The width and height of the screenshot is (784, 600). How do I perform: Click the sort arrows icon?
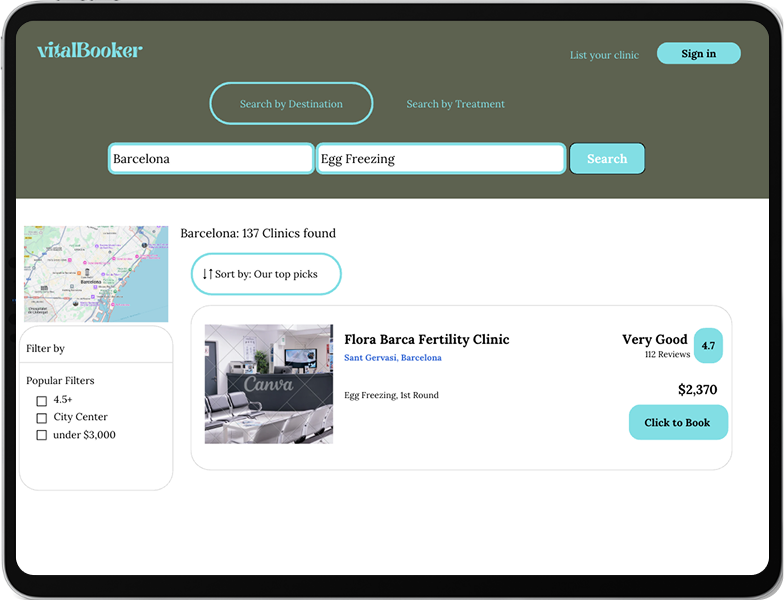(207, 274)
